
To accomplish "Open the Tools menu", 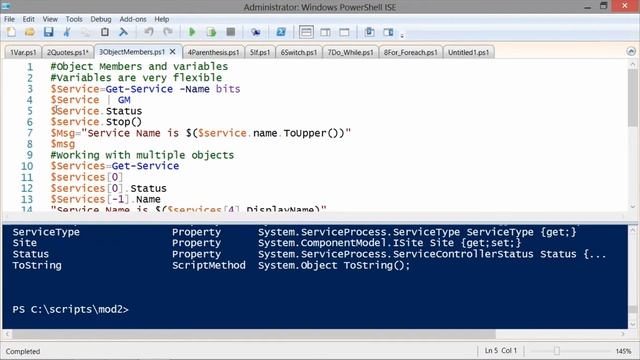I will [x=74, y=19].
